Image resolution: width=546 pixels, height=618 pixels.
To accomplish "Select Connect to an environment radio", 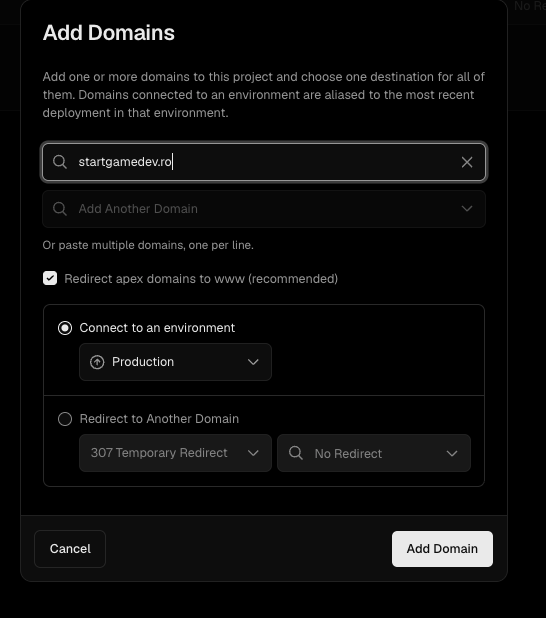I will click(65, 328).
